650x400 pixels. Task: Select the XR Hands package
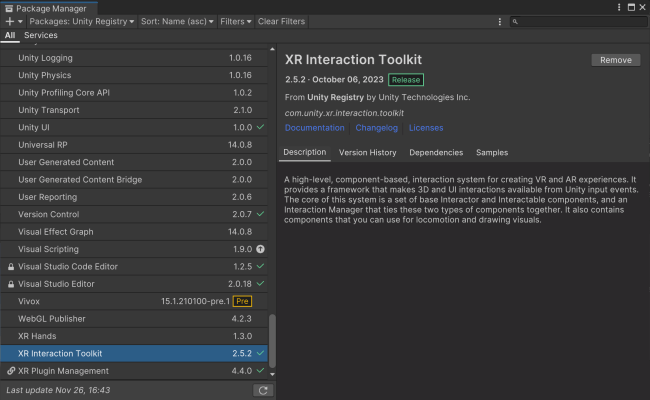(x=134, y=337)
